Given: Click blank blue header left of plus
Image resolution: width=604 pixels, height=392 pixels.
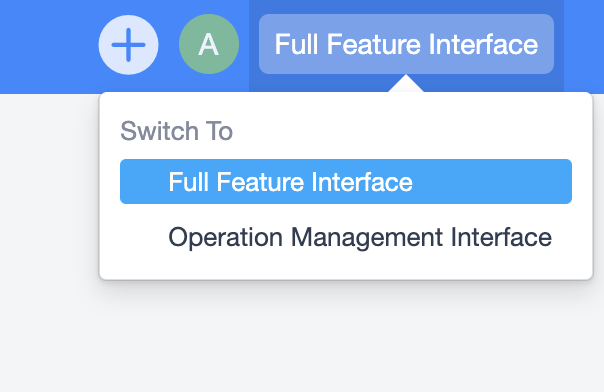Looking at the screenshot, I should pyautogui.click(x=48, y=46).
